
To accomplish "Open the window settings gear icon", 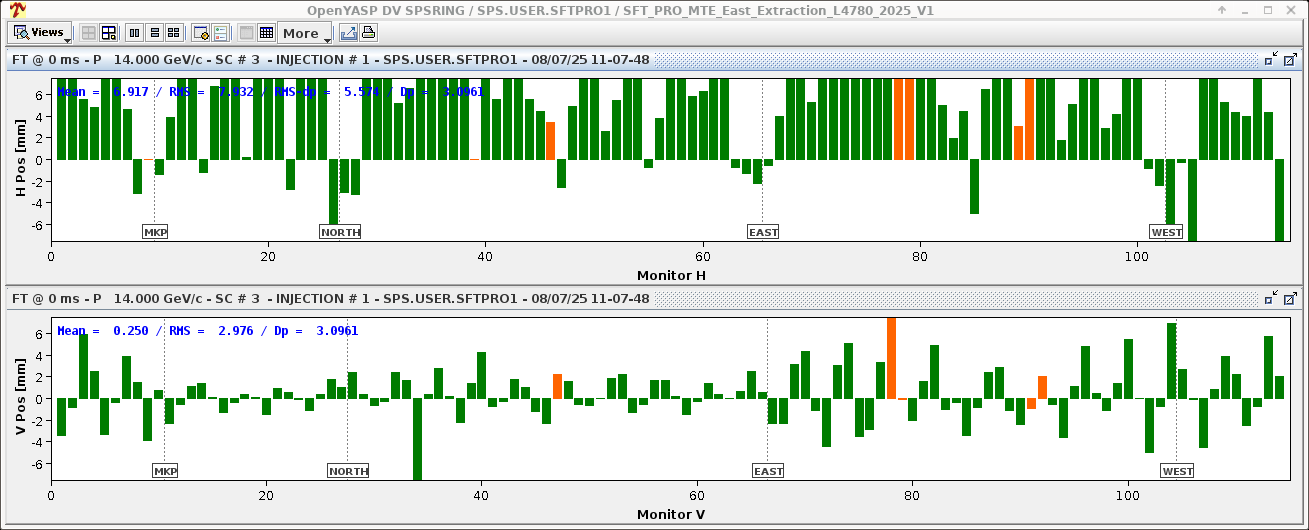I will point(200,33).
